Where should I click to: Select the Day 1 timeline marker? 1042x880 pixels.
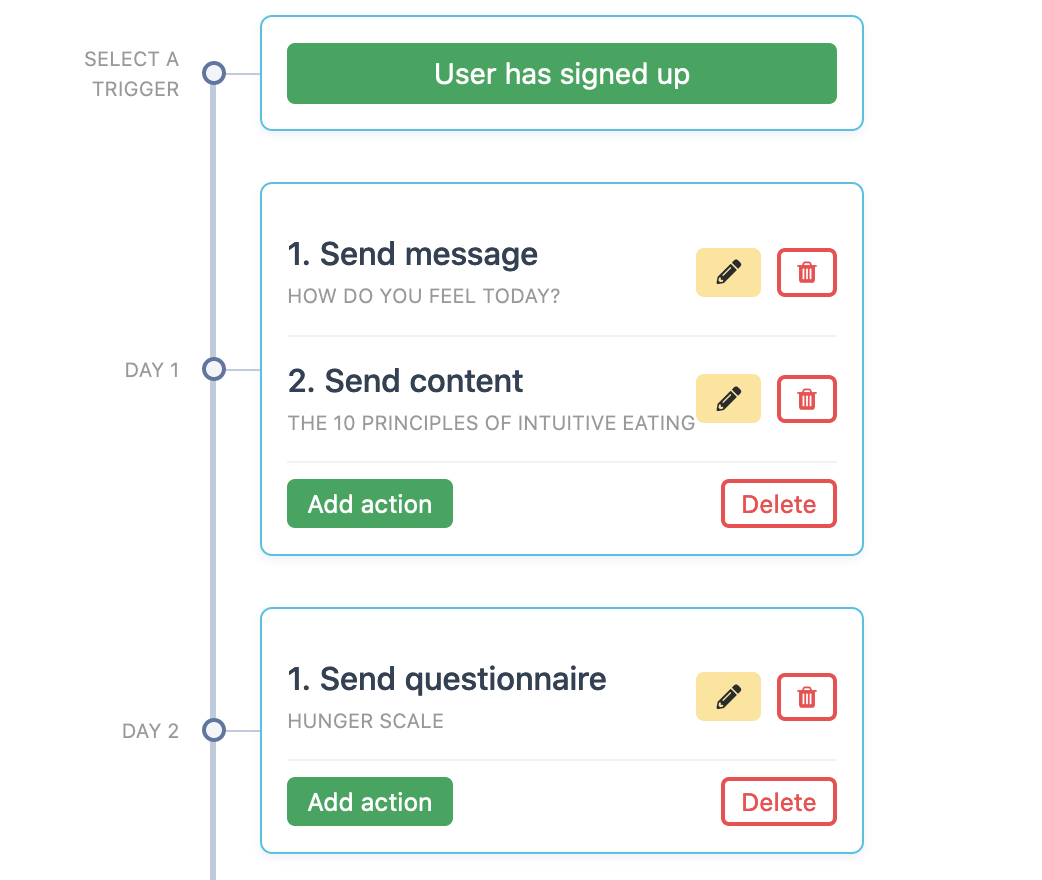coord(214,369)
